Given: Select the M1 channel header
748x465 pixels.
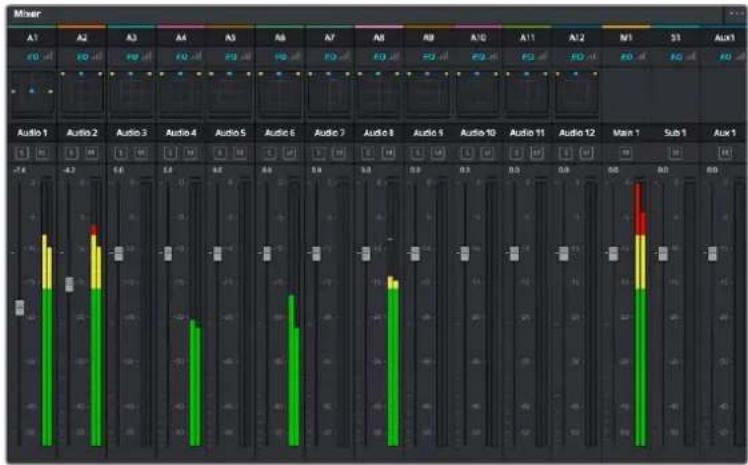Looking at the screenshot, I should click(x=626, y=38).
